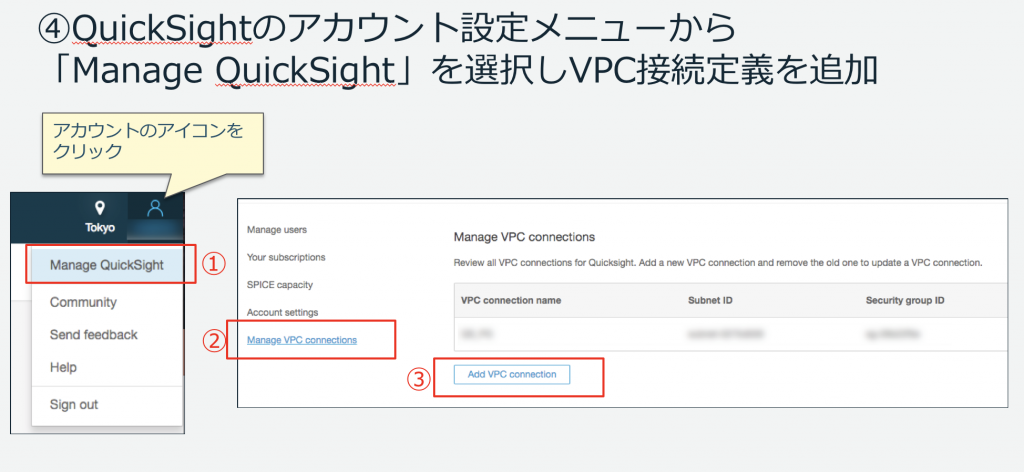1024x472 pixels.
Task: Open Help from the account menu
Action: (63, 368)
